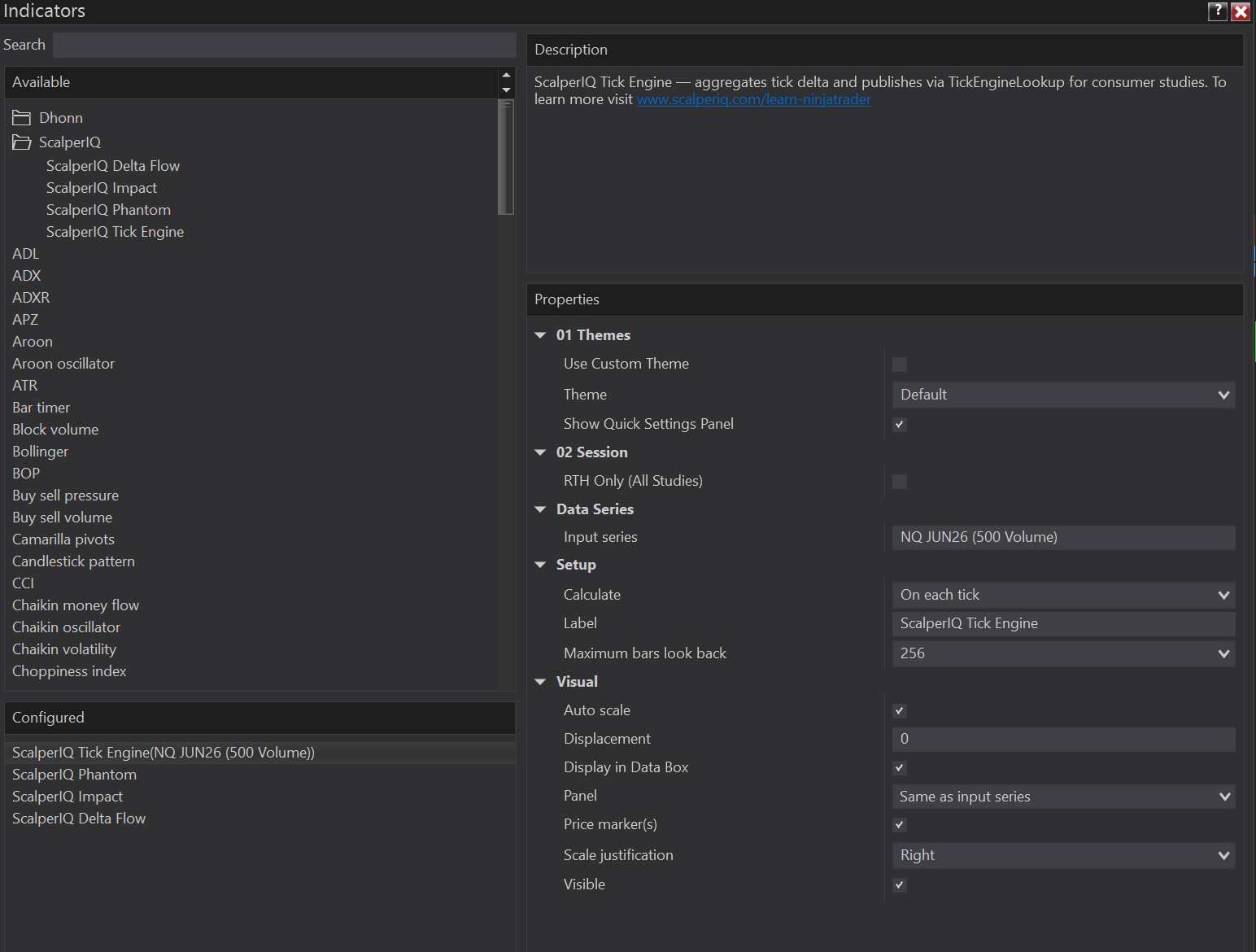
Task: Enable Use Custom Theme checkbox
Action: (x=900, y=365)
